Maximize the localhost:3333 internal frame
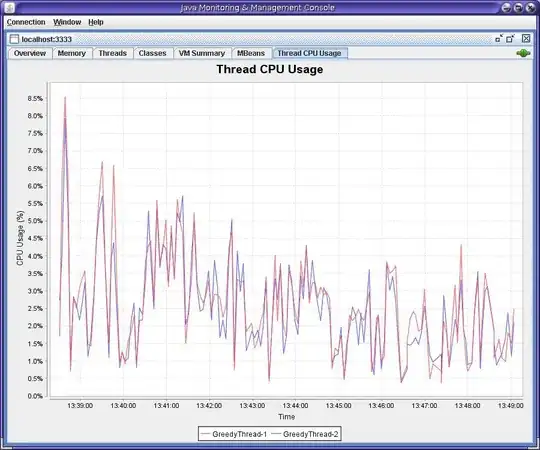 (510, 39)
